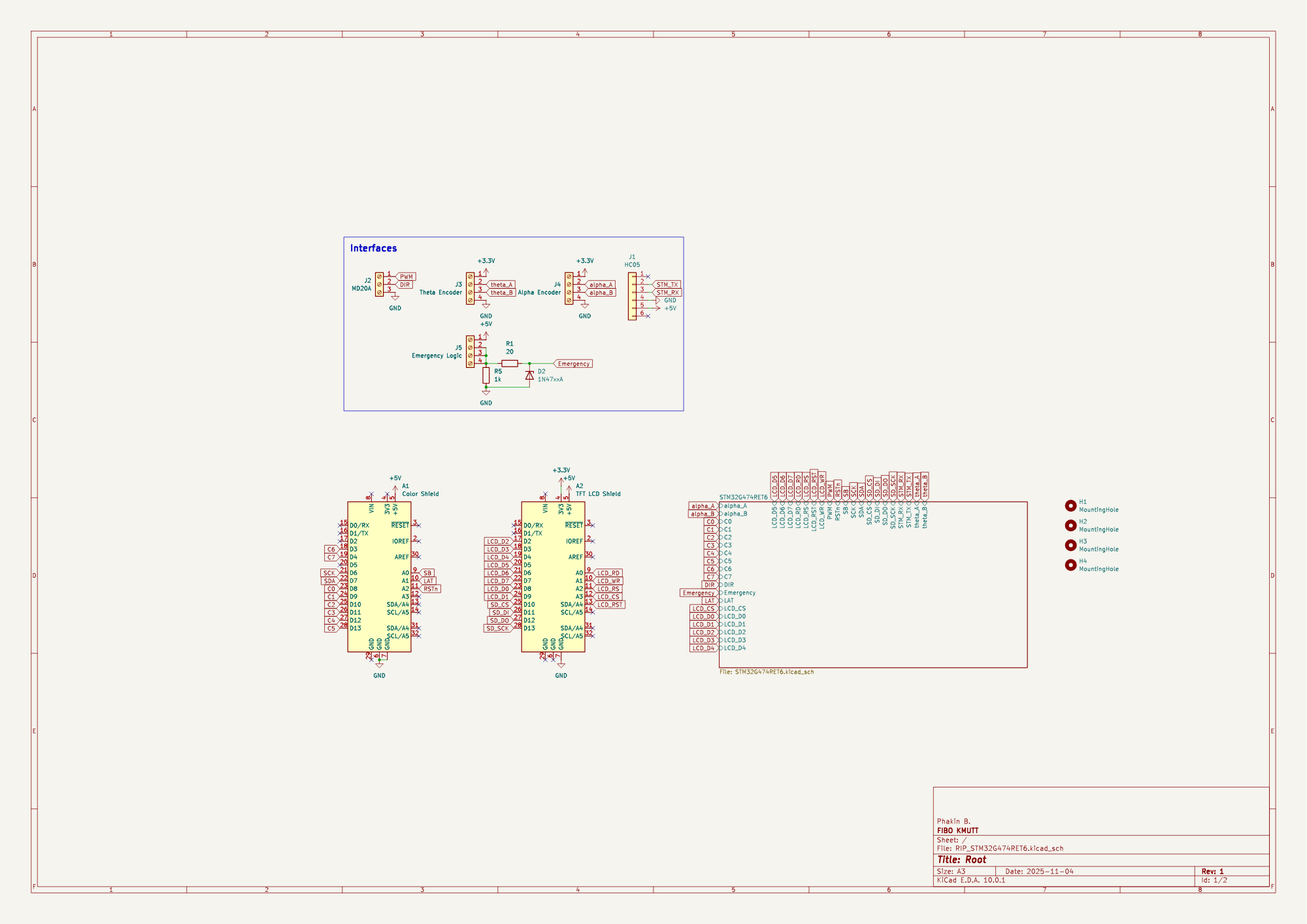
Task: Click 'File: STM32G474RET6.kicad_sch' under the sheet box
Action: [767, 672]
